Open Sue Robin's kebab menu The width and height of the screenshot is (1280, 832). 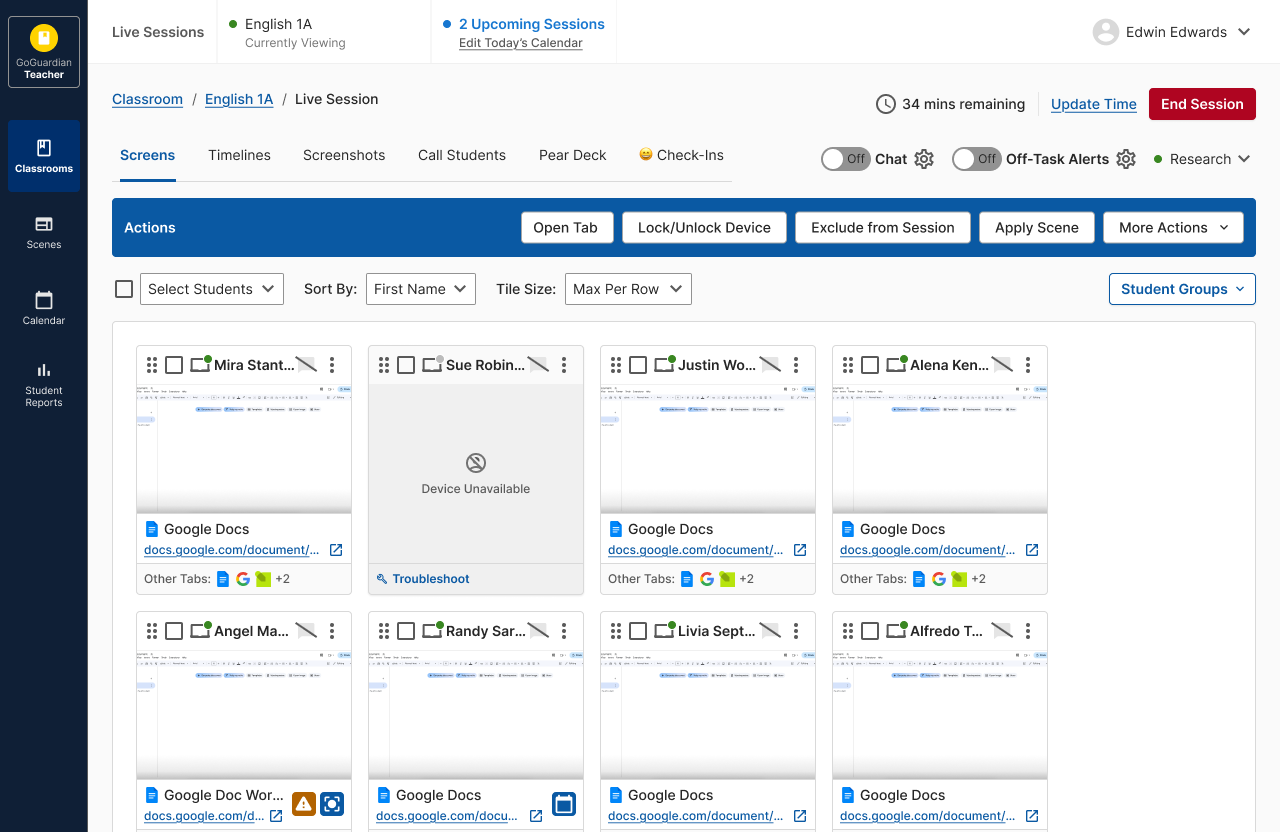click(564, 365)
